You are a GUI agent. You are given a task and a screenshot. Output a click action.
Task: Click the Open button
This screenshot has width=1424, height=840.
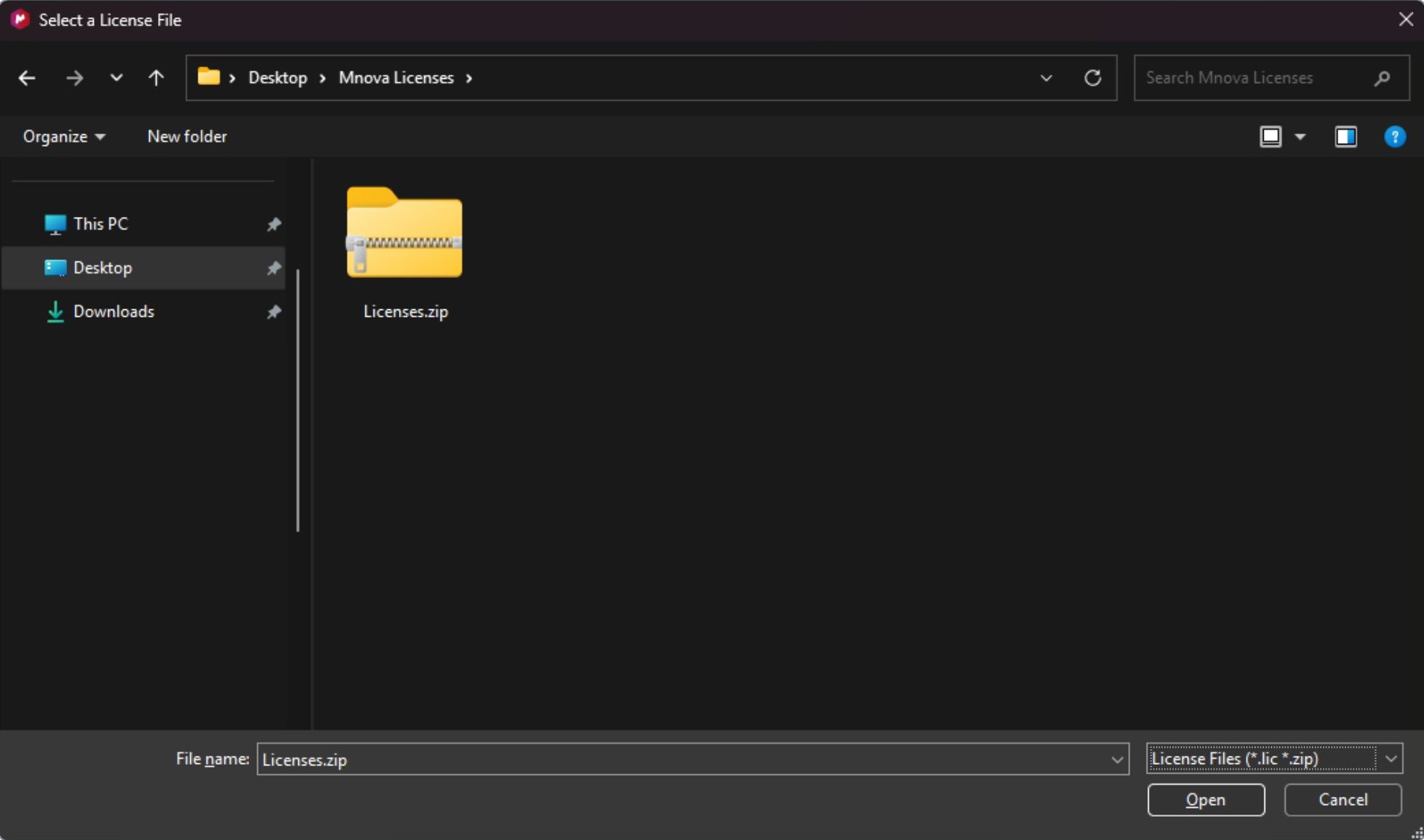click(1205, 799)
